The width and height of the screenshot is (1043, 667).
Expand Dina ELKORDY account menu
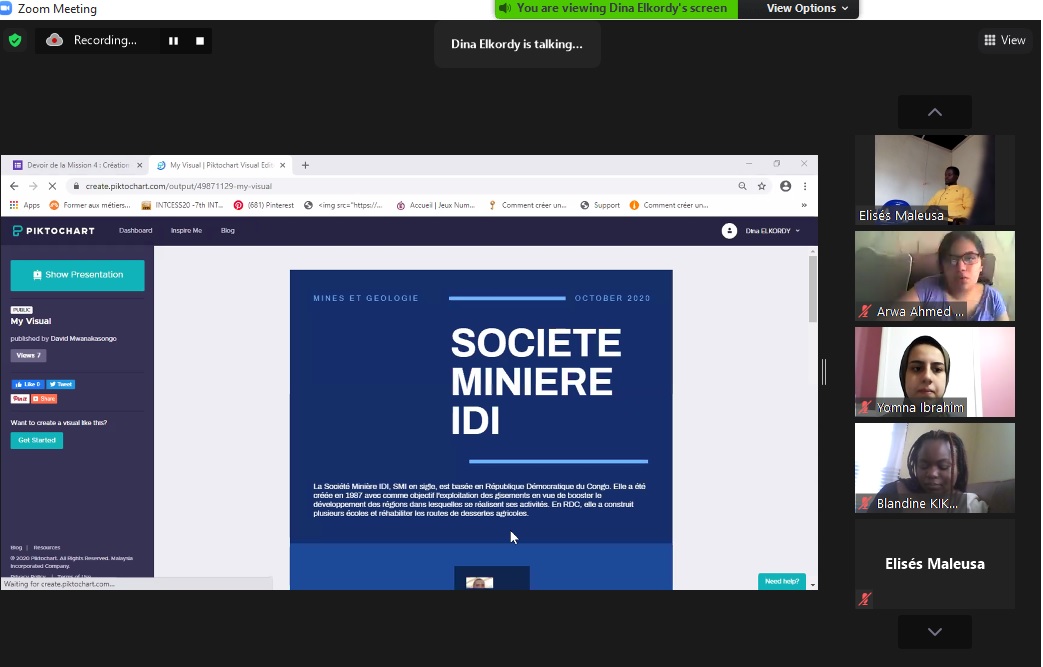click(x=762, y=231)
